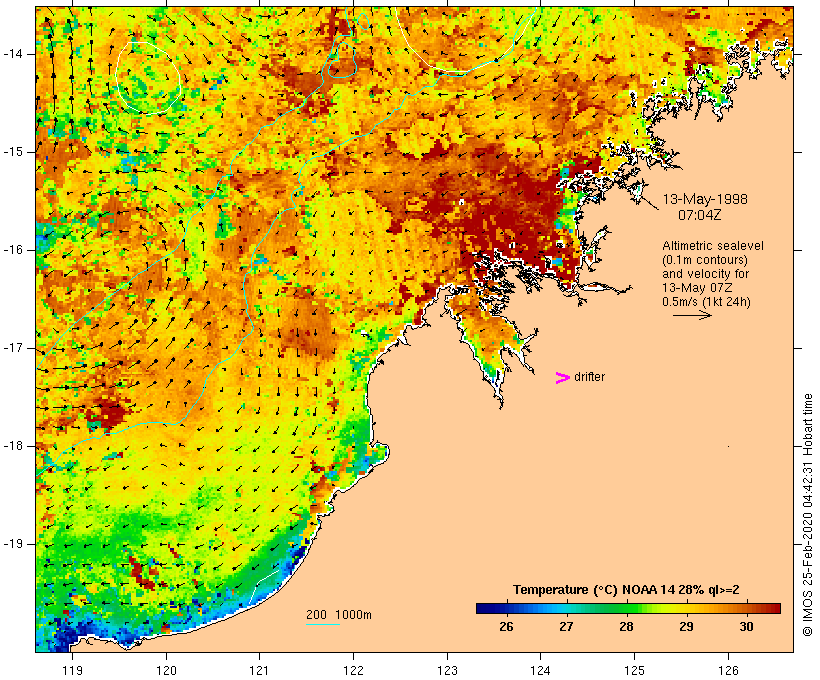Click the longitude label '119'
820x680 pixels.
[72, 670]
